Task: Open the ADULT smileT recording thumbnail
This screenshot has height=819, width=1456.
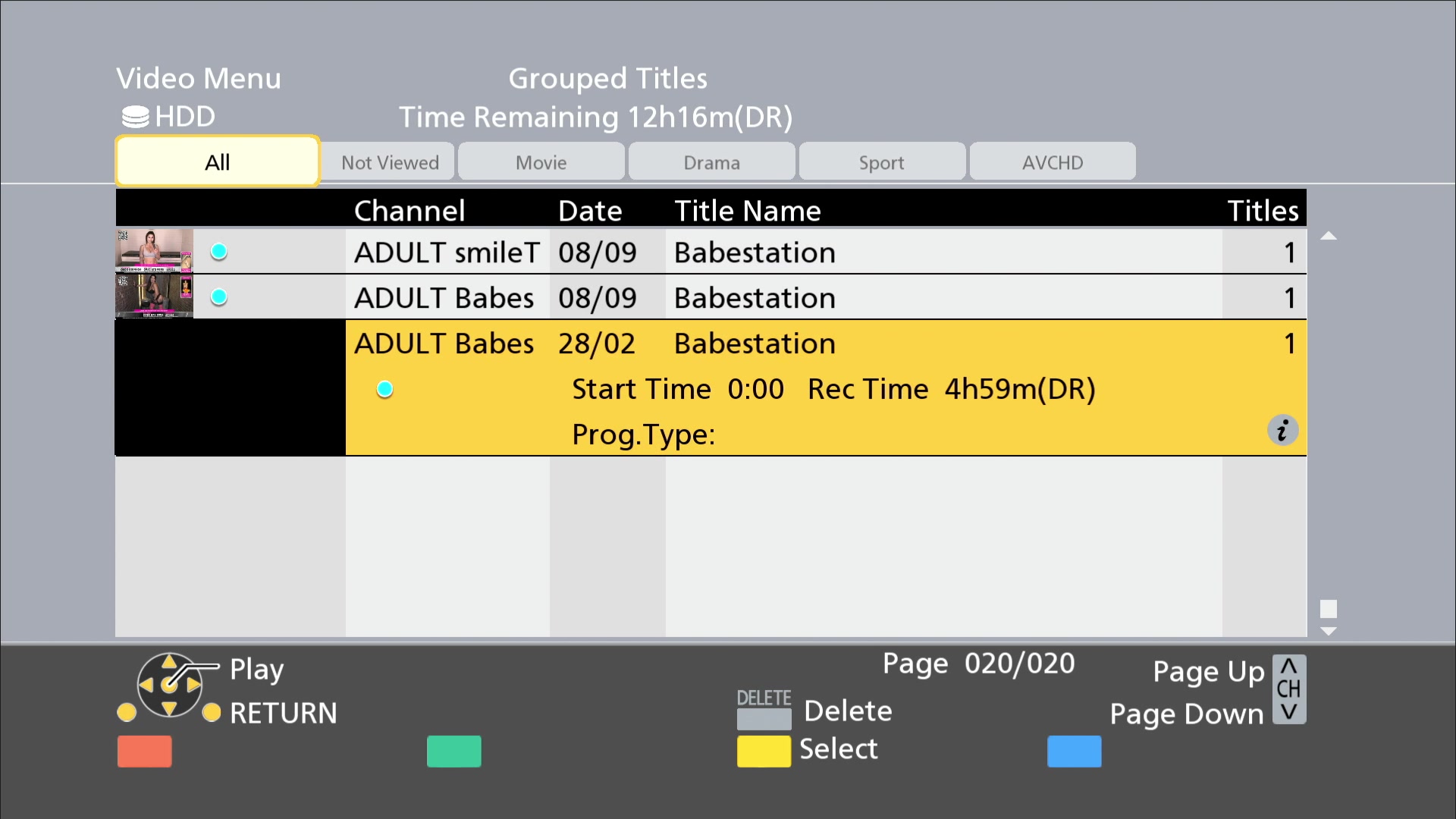Action: pyautogui.click(x=154, y=250)
